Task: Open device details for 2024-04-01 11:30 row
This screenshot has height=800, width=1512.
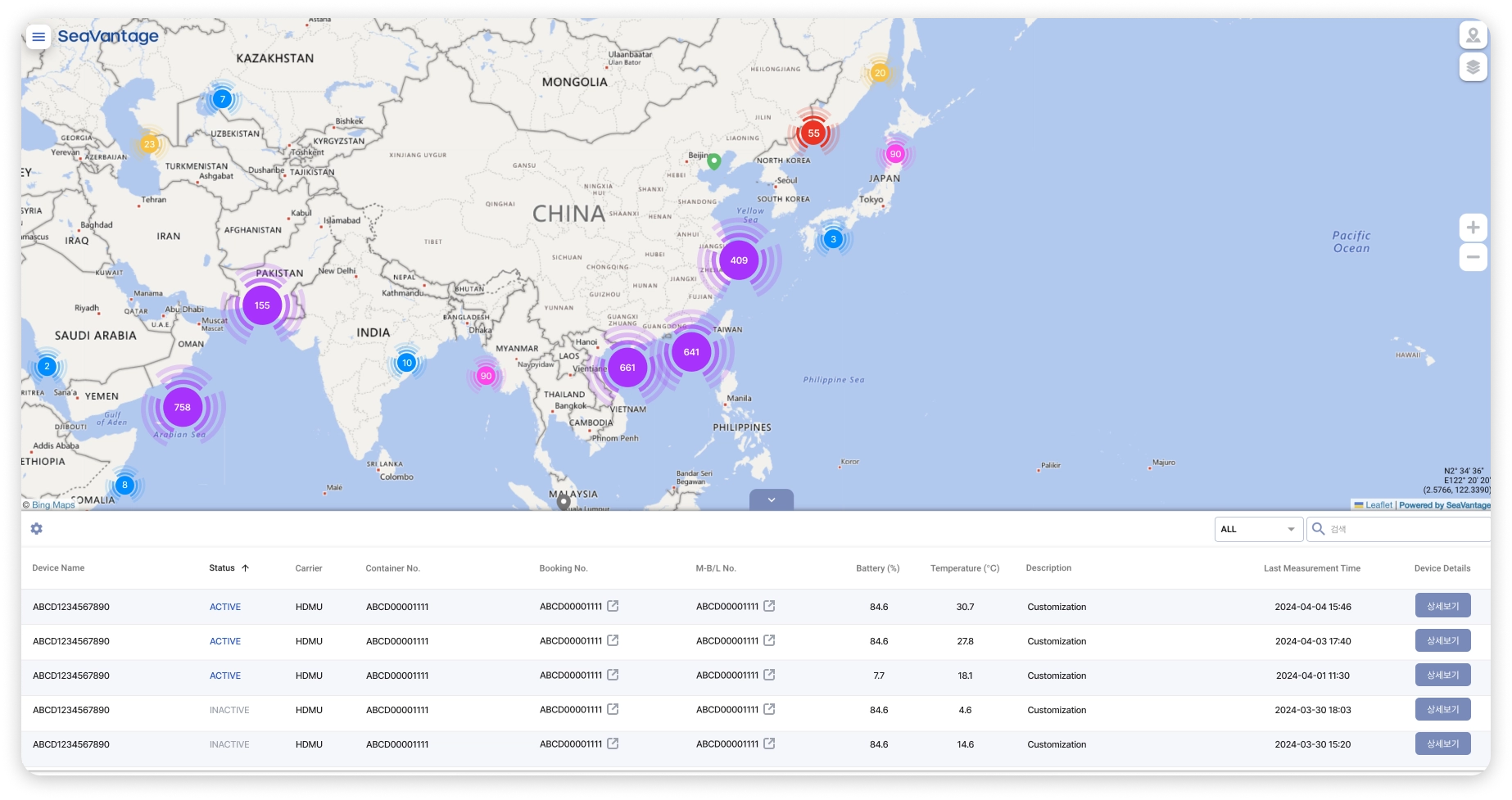Action: [1442, 675]
